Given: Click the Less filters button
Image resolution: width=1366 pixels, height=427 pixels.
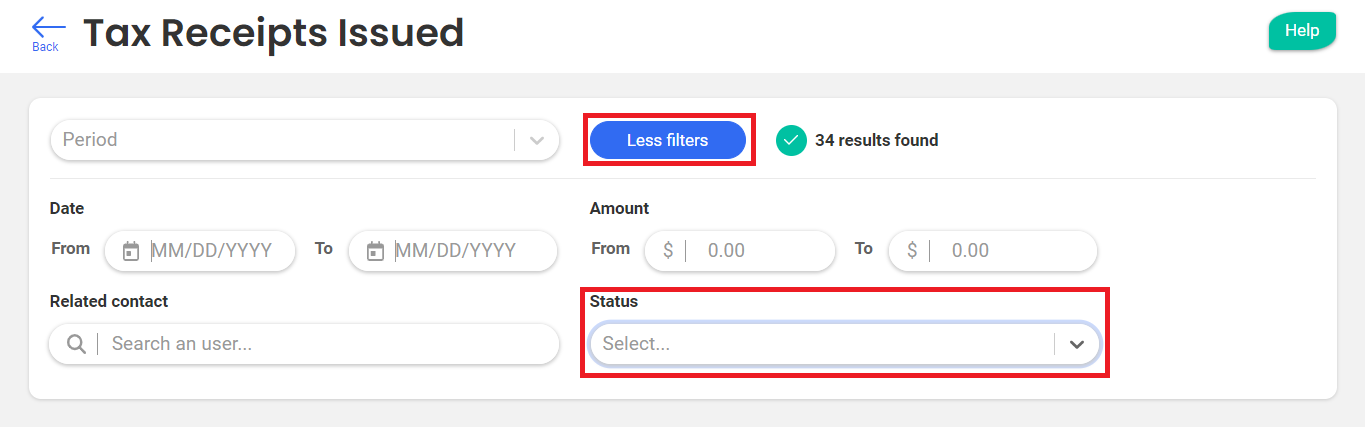Looking at the screenshot, I should click(667, 140).
